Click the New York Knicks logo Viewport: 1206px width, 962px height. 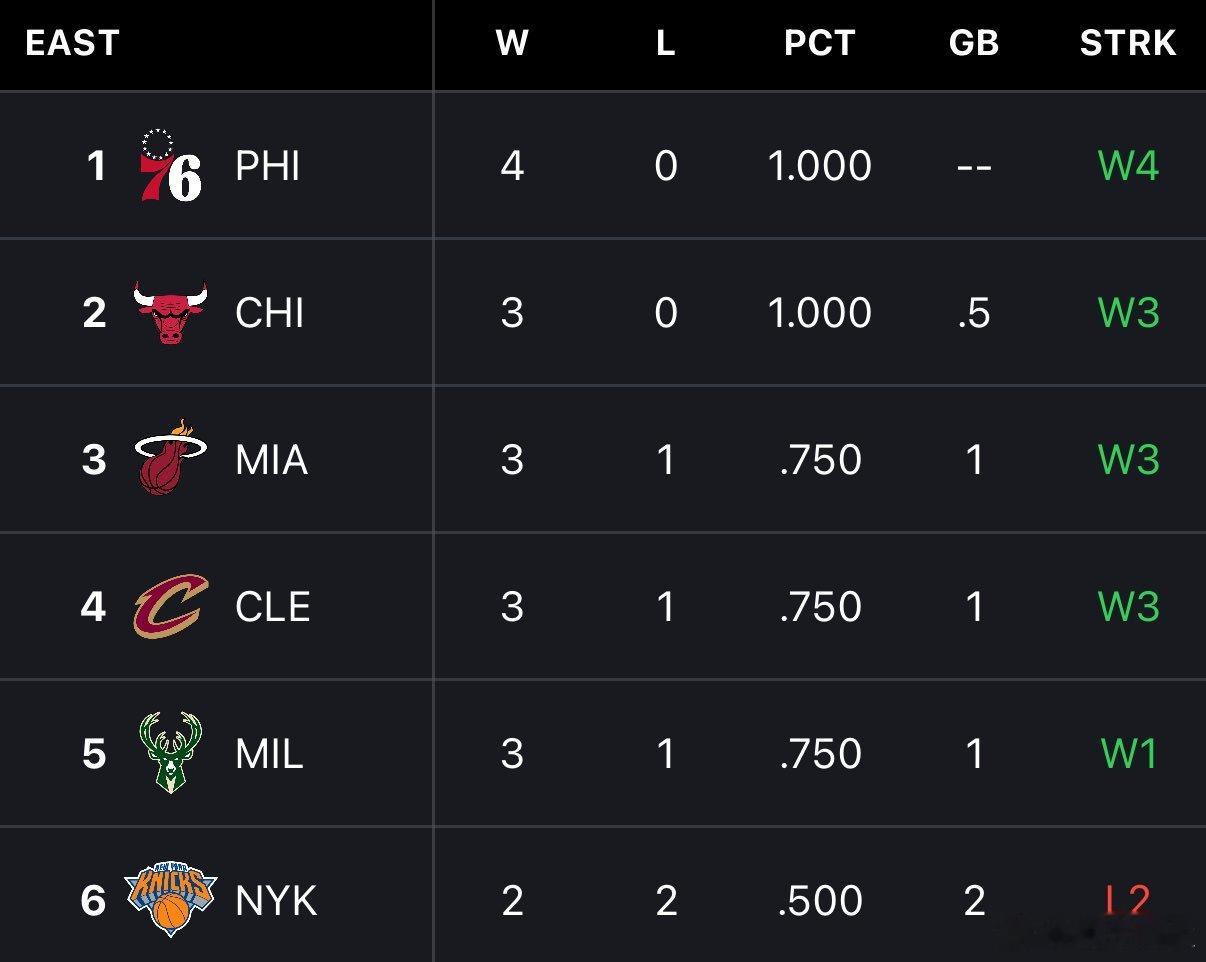(170, 899)
